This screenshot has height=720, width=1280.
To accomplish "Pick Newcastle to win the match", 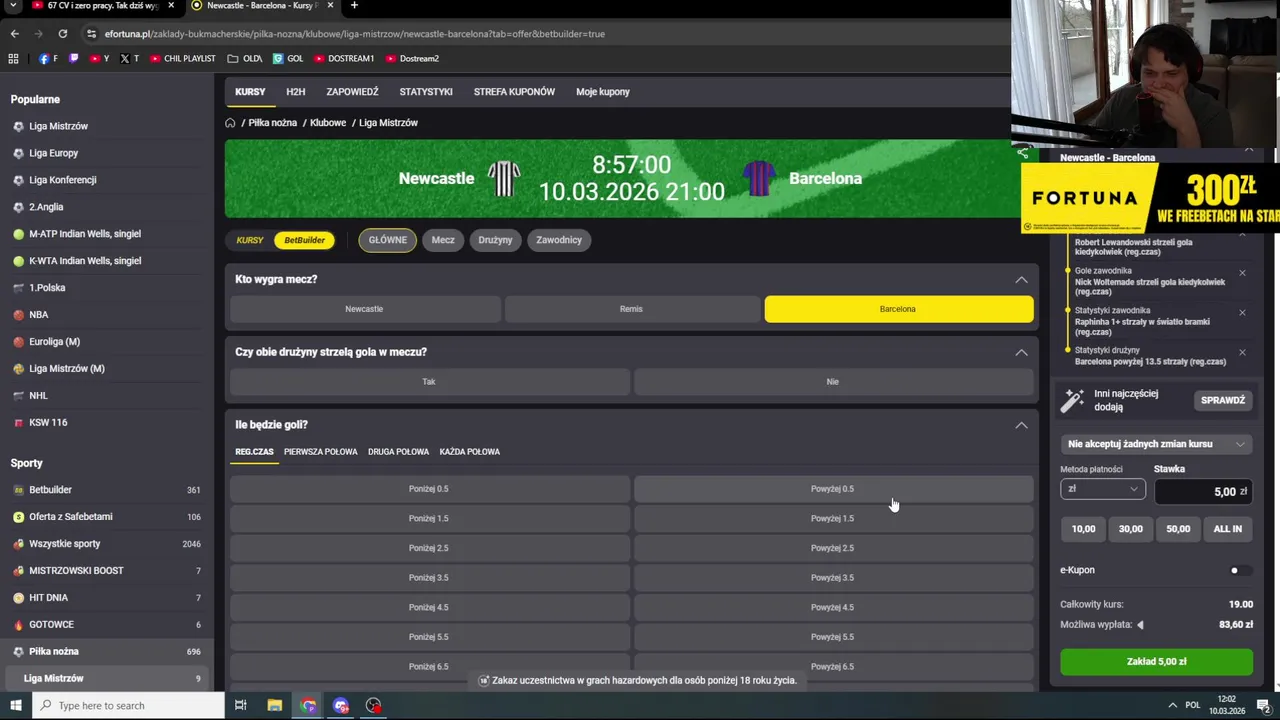I will [364, 309].
